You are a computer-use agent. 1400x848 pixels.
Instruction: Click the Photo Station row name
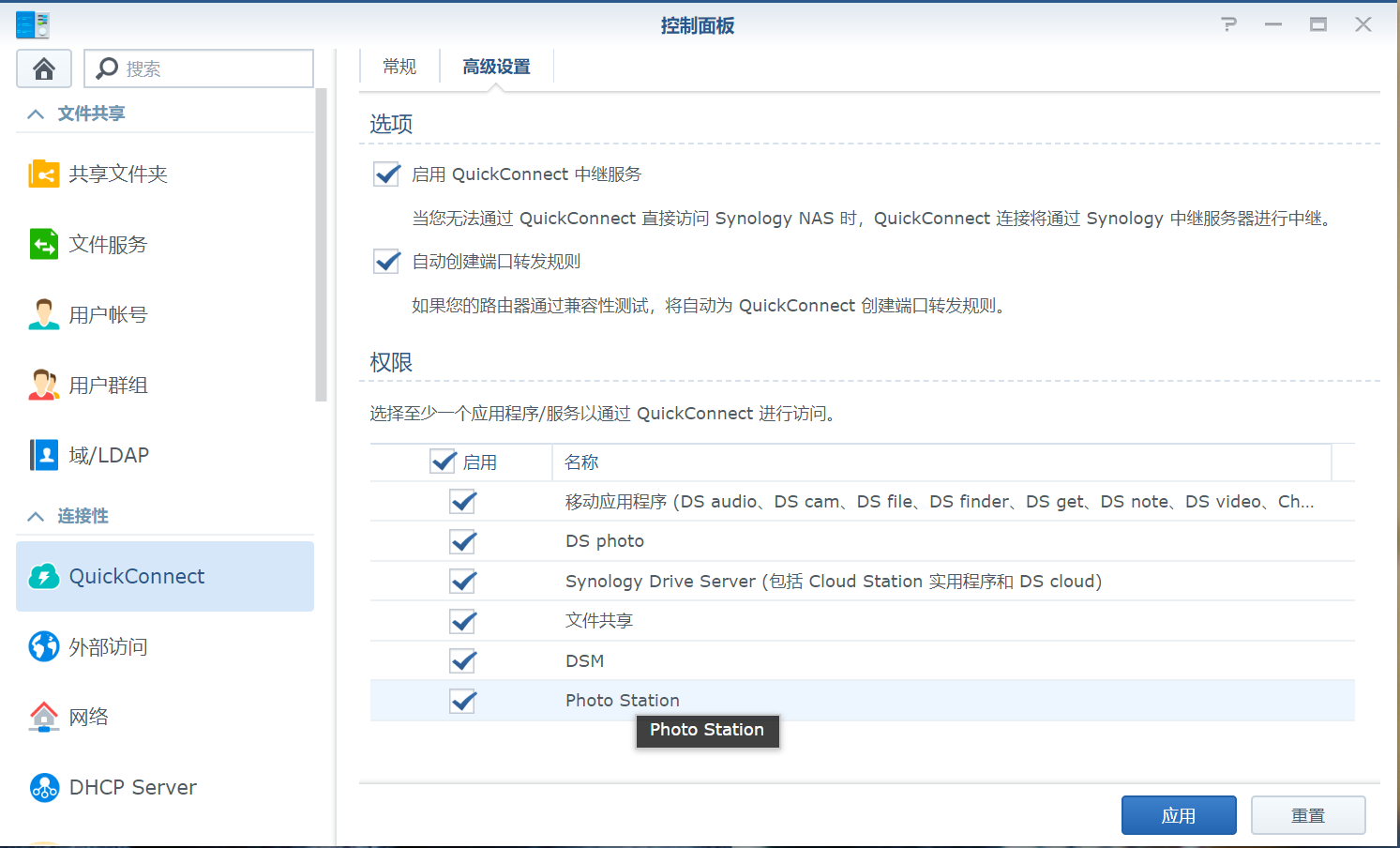[x=623, y=701]
